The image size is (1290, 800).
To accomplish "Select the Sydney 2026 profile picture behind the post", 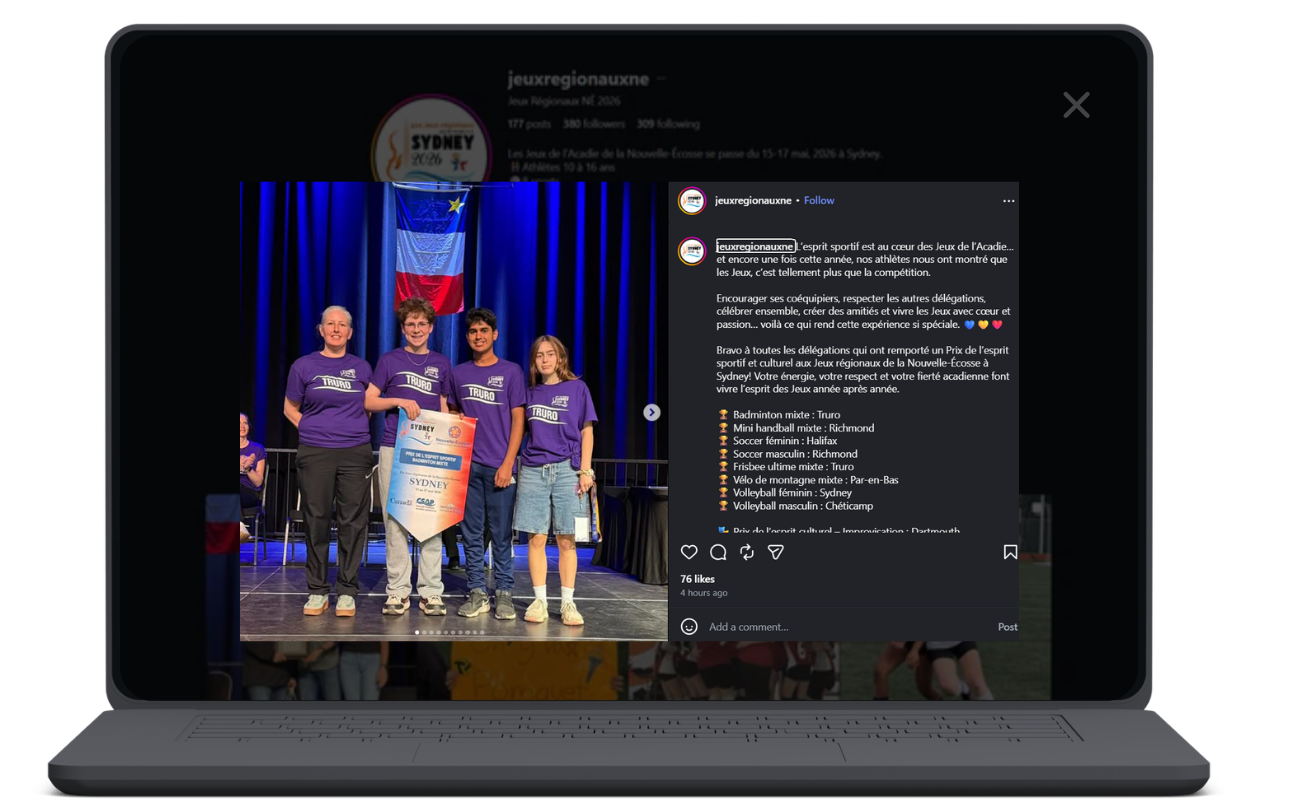I will pyautogui.click(x=431, y=150).
